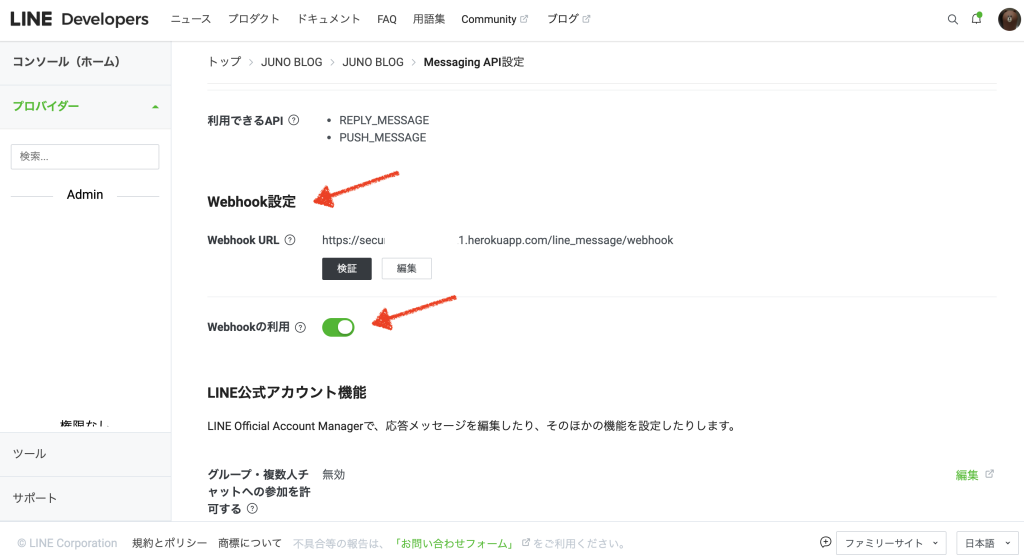Open ツール in the sidebar
Image resolution: width=1024 pixels, height=560 pixels.
[x=29, y=454]
